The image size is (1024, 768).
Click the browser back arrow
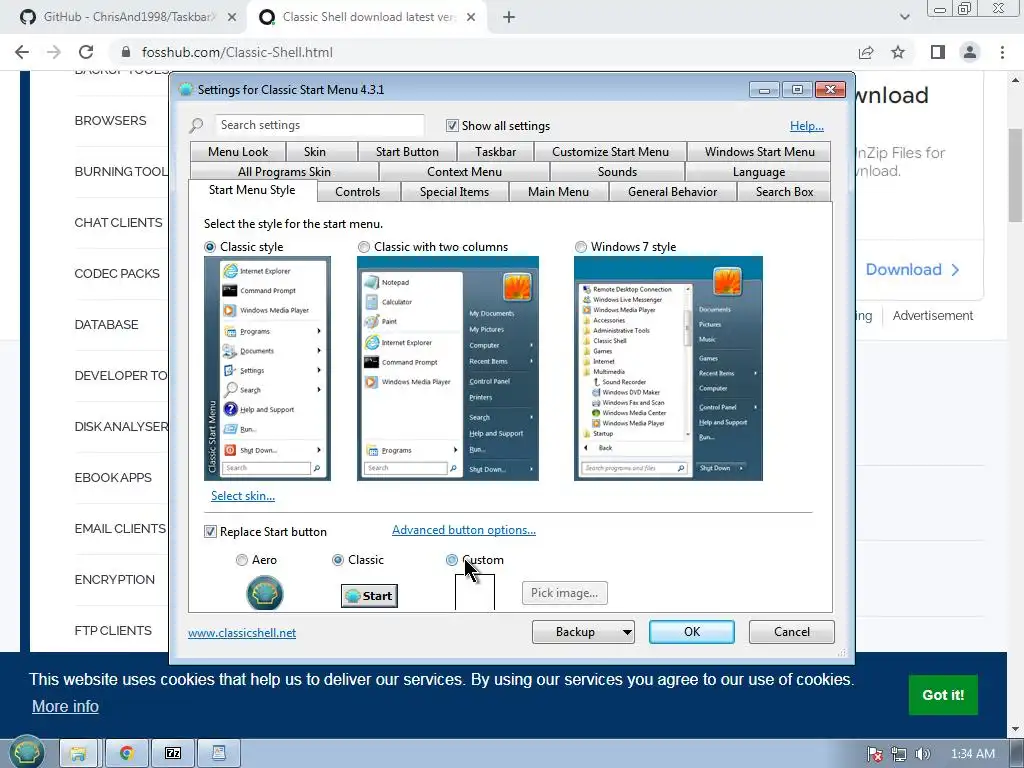pyautogui.click(x=22, y=52)
